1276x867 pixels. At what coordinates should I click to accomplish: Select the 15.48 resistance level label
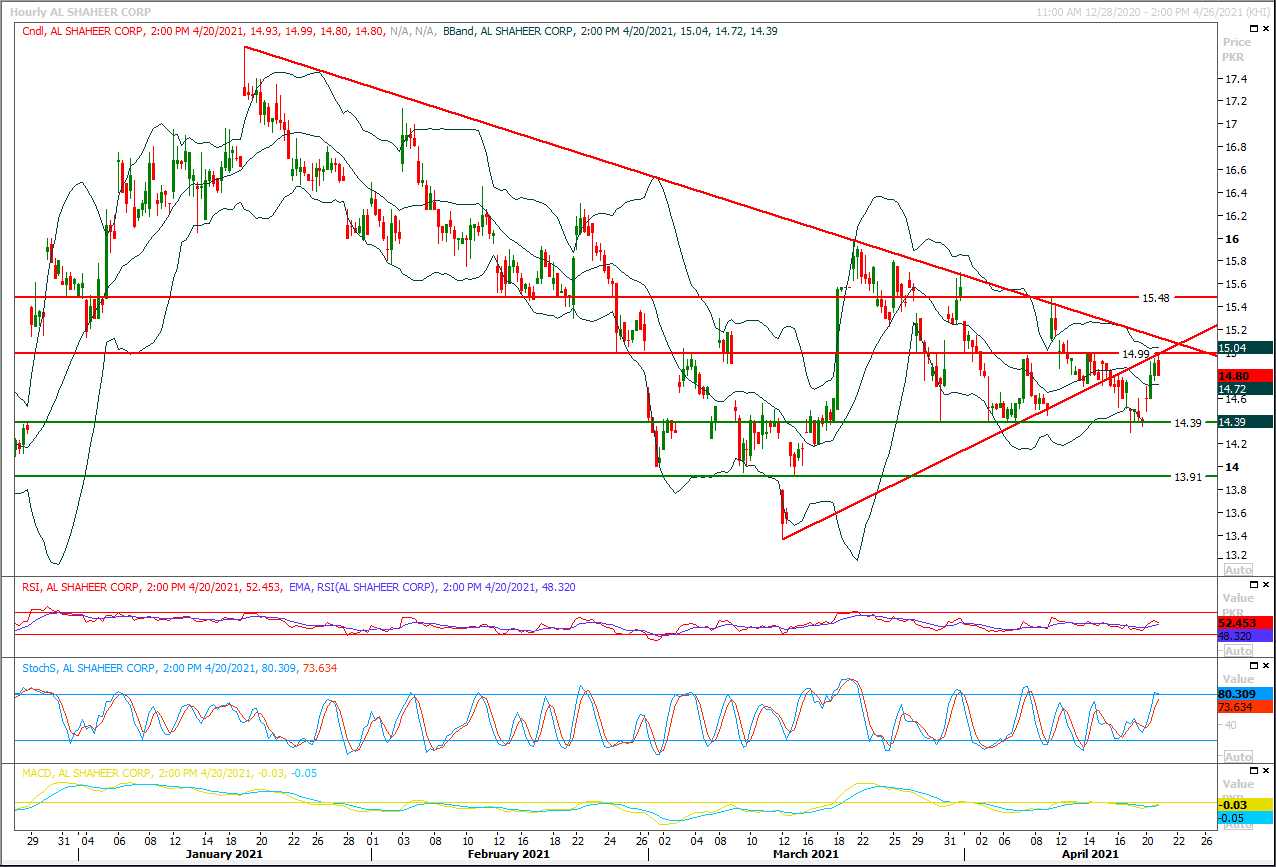[1156, 298]
